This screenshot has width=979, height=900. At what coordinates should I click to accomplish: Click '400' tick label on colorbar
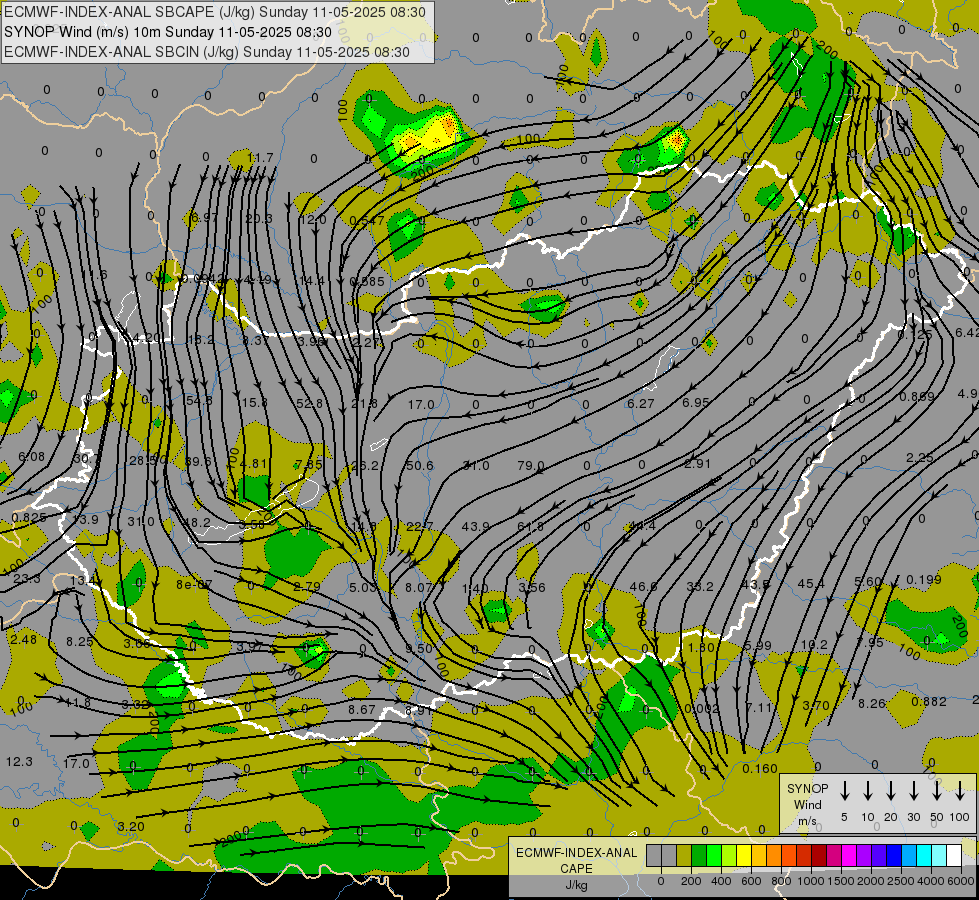tap(721, 881)
